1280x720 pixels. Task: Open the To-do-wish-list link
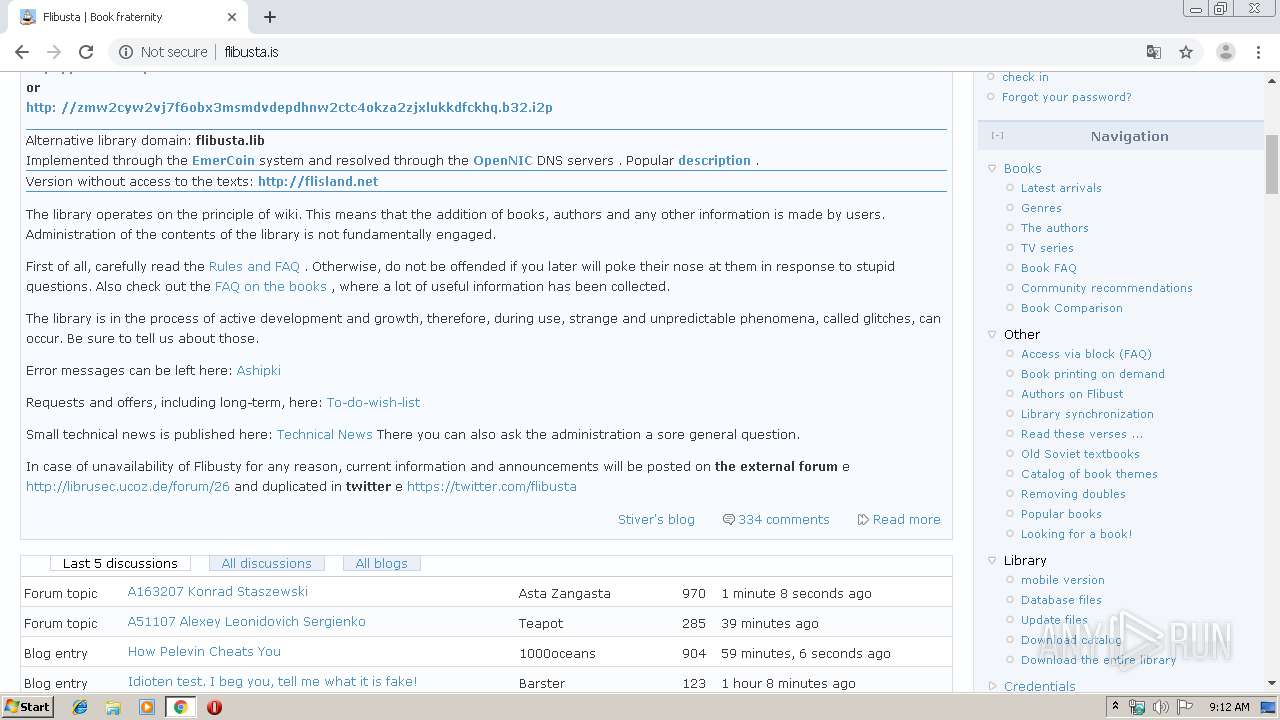tap(373, 403)
